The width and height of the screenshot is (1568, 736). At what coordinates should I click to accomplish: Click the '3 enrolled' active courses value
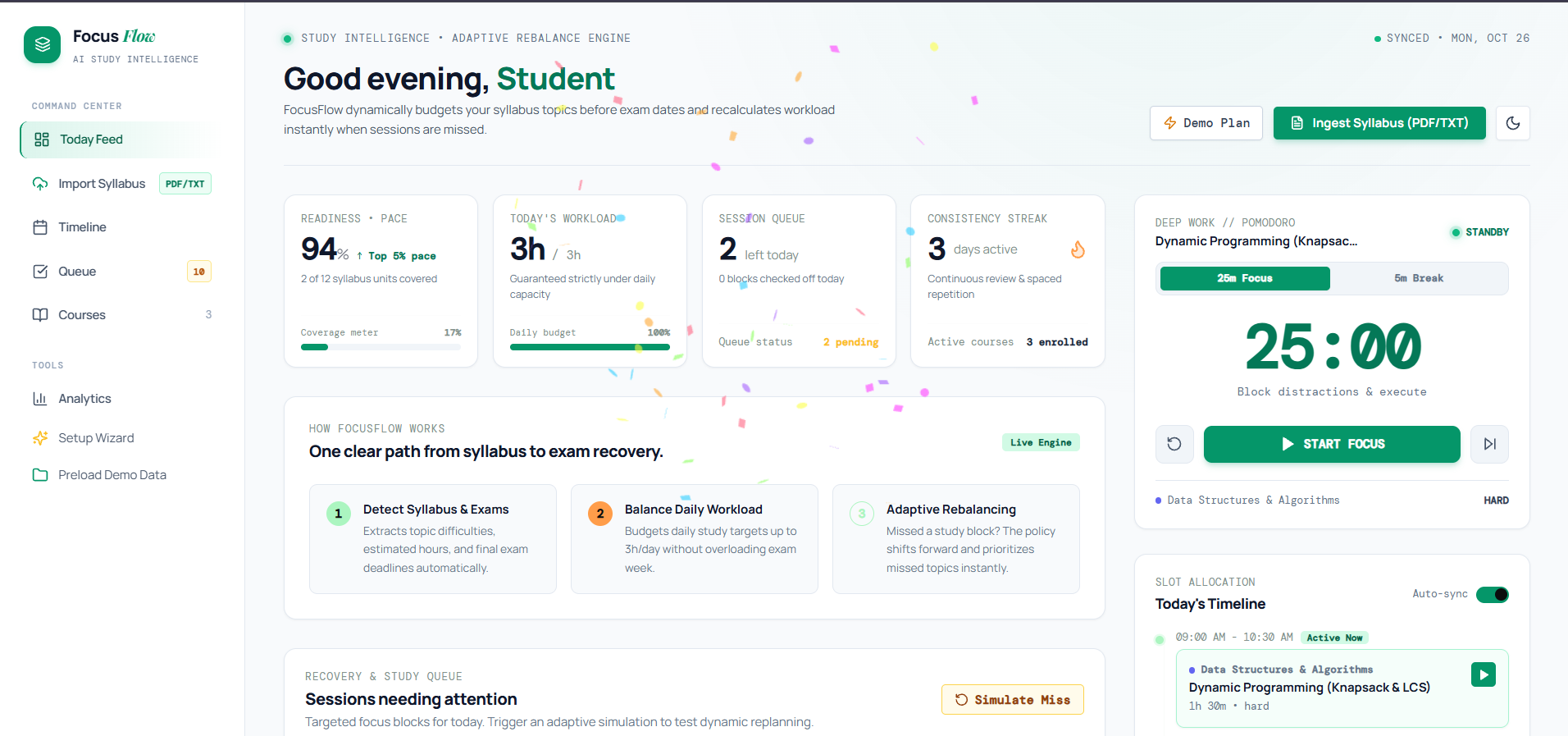pos(1057,342)
